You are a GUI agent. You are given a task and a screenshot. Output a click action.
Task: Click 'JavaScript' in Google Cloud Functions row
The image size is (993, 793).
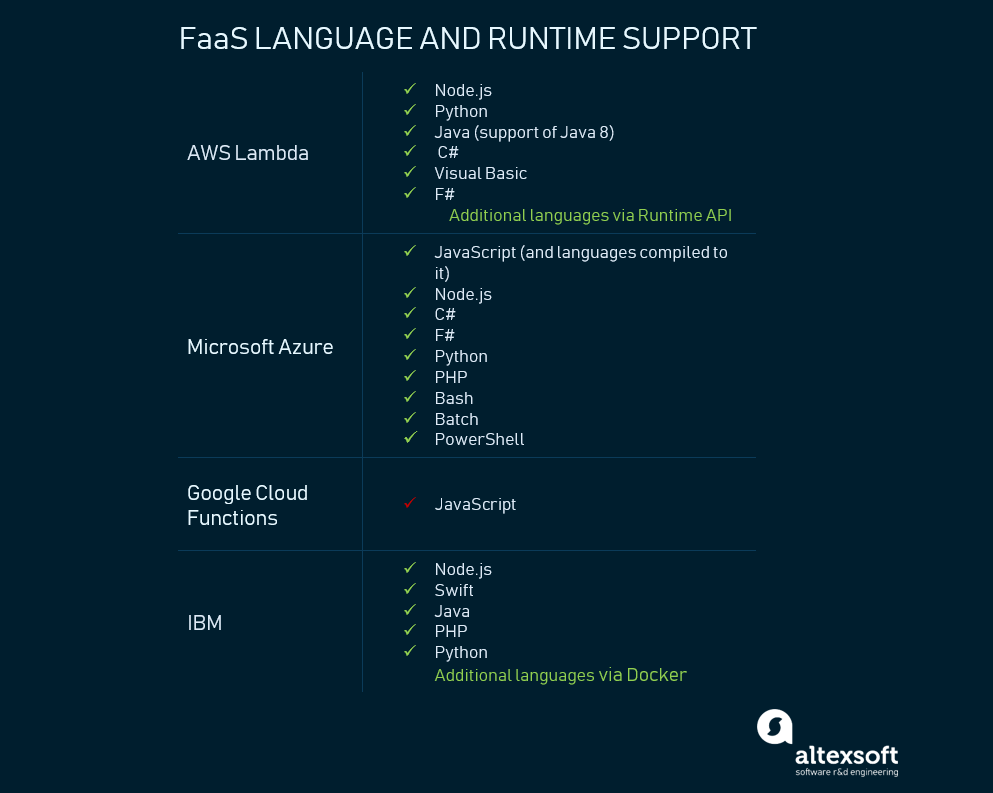(x=475, y=504)
